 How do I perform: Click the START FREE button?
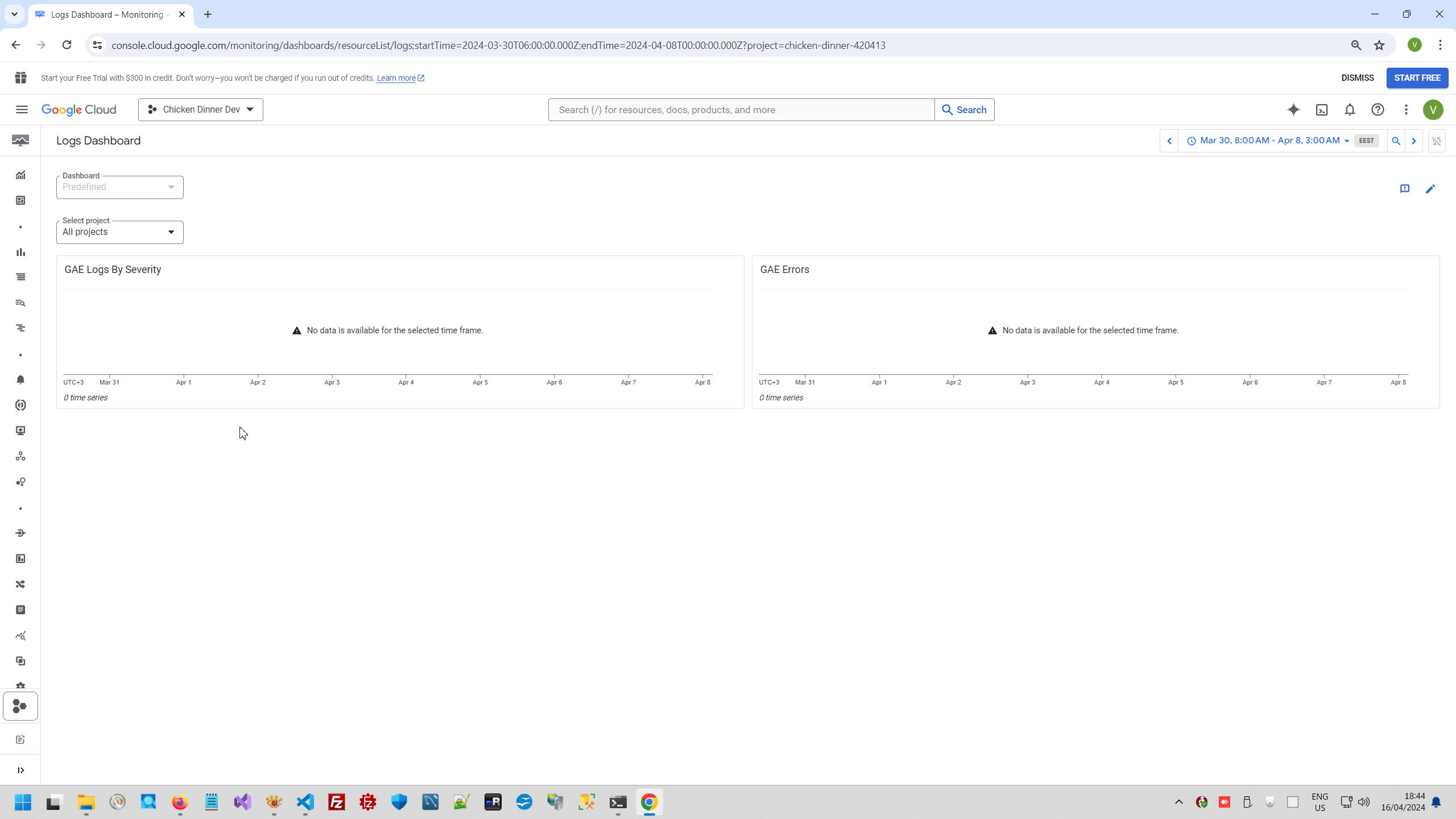click(x=1417, y=78)
